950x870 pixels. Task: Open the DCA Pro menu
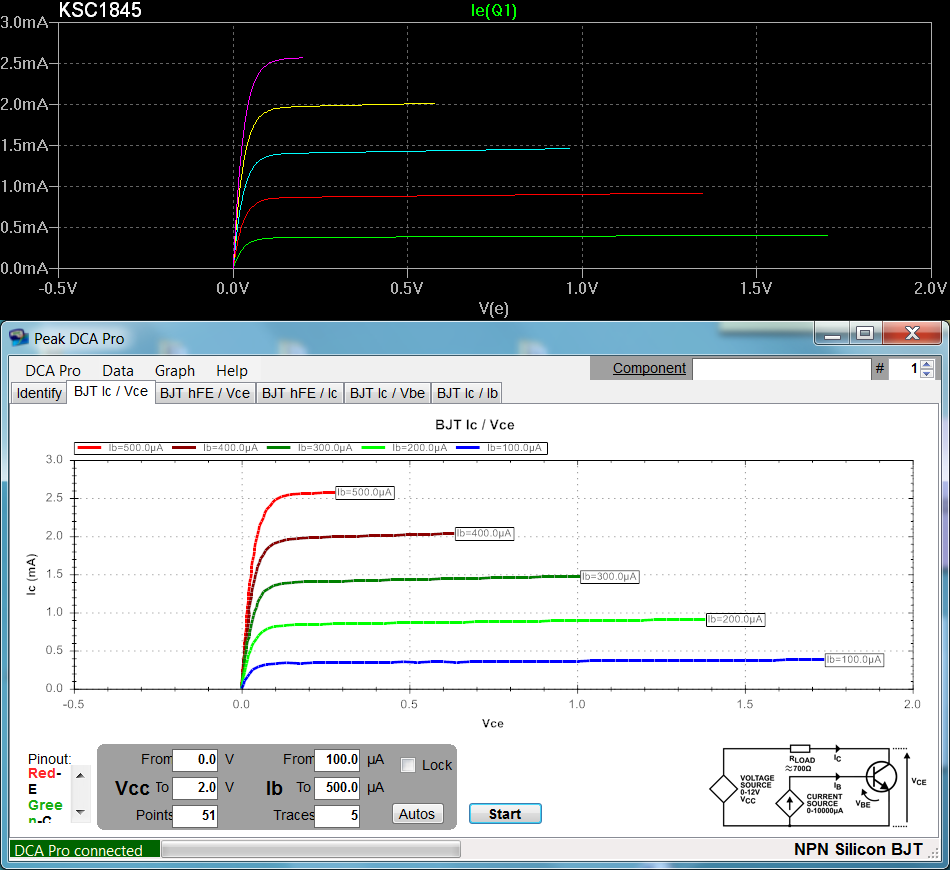point(53,371)
